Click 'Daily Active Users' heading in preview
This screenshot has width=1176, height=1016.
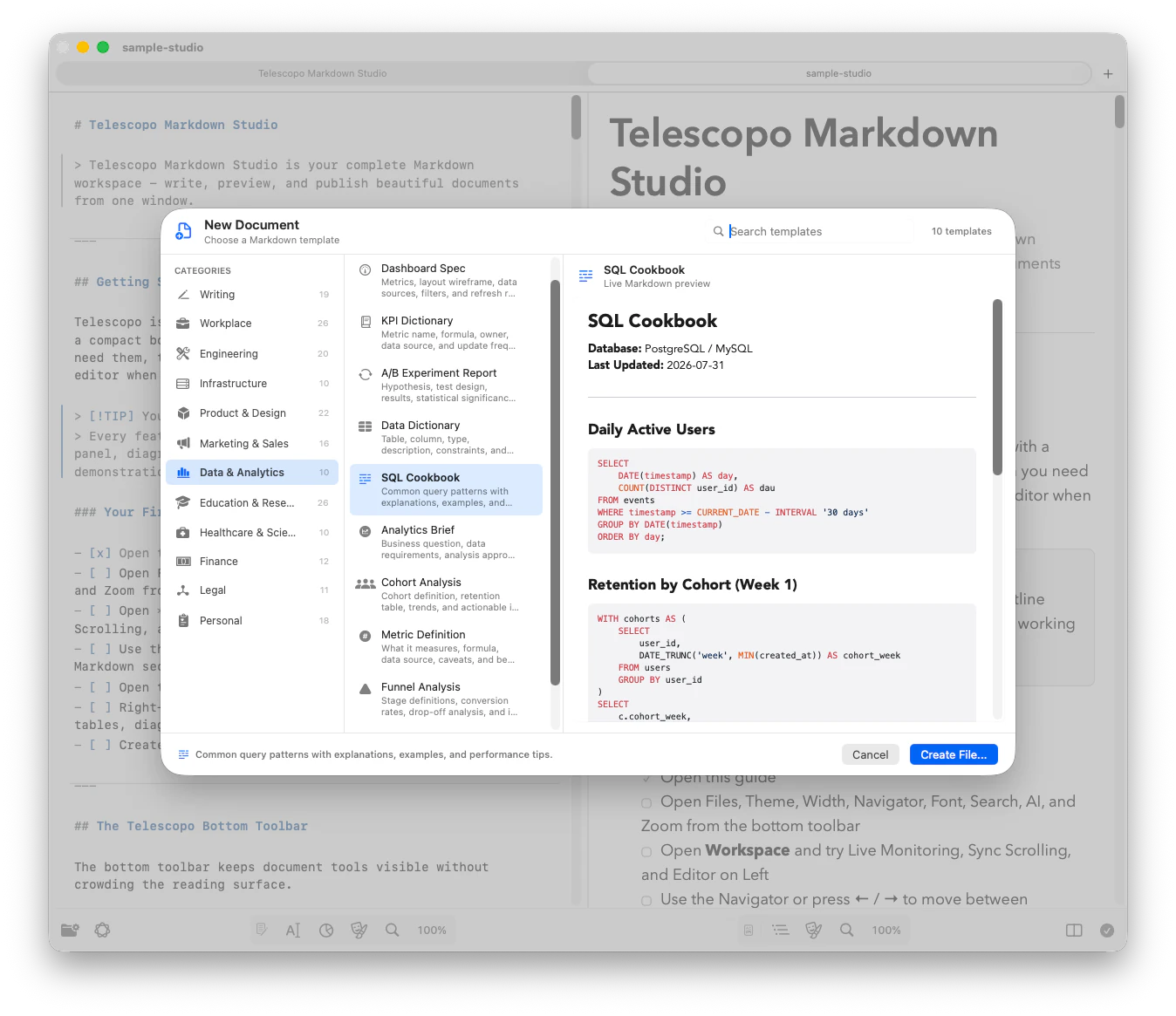652,429
